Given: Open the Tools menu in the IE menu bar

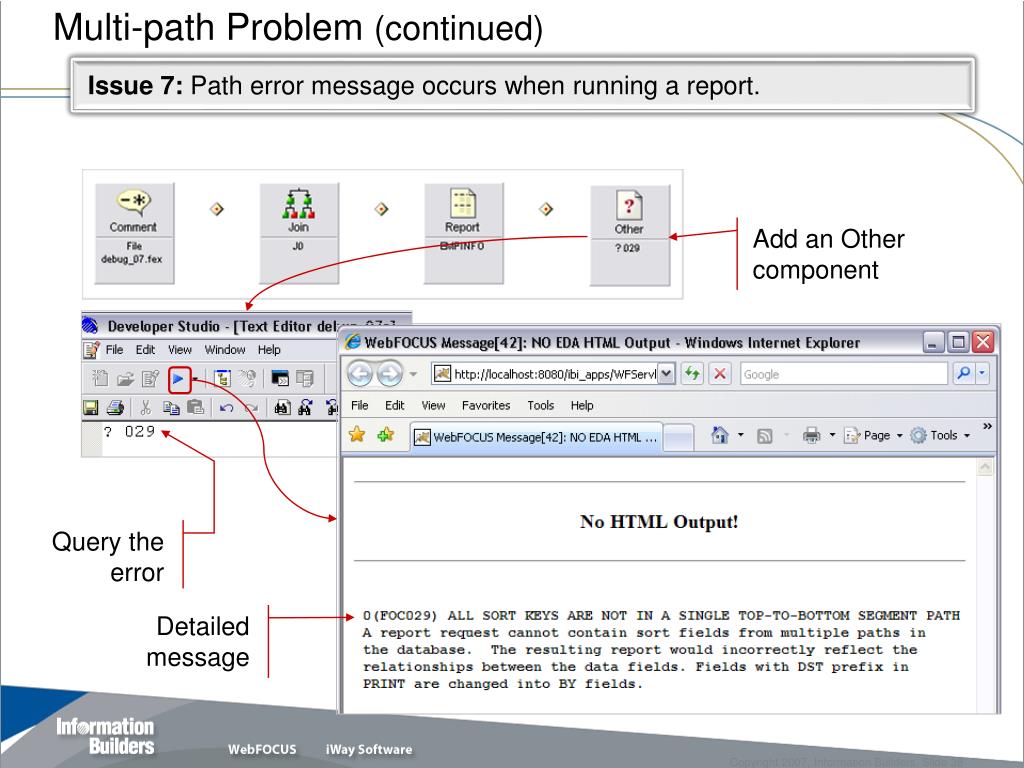Looking at the screenshot, I should [541, 406].
